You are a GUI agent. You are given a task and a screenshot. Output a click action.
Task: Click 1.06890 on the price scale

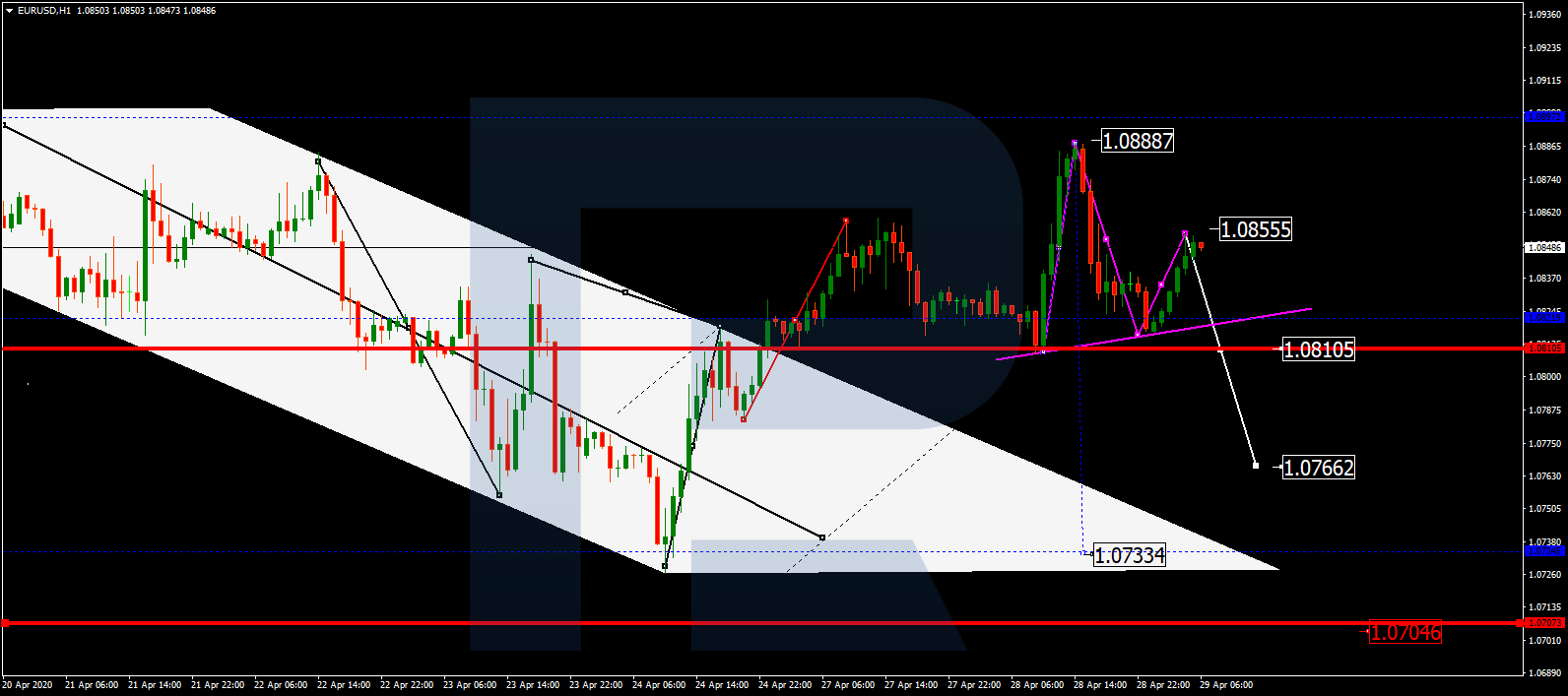click(x=1544, y=674)
